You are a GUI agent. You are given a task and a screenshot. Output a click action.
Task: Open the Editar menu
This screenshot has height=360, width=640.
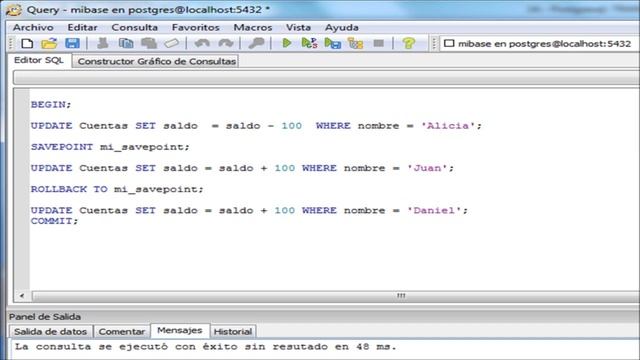82,27
